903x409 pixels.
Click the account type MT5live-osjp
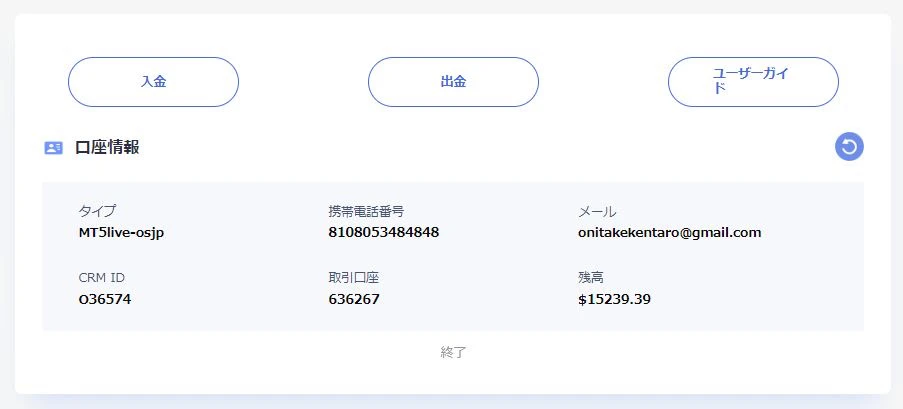127,233
